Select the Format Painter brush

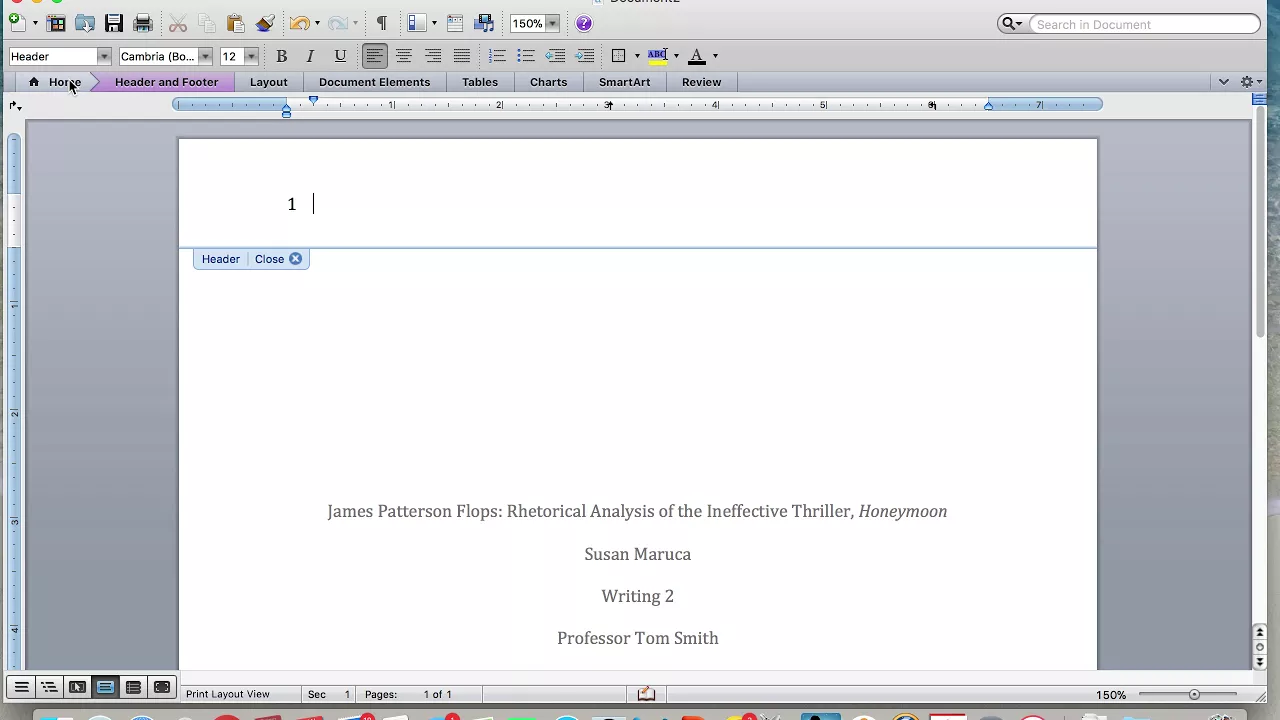[265, 23]
